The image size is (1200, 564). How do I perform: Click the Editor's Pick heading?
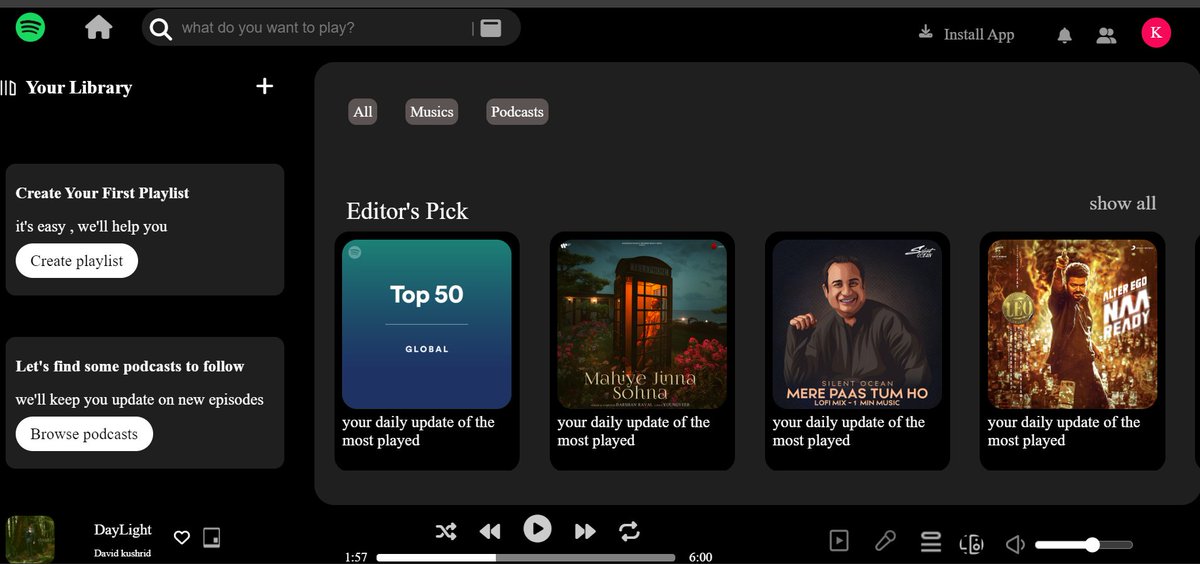point(407,211)
